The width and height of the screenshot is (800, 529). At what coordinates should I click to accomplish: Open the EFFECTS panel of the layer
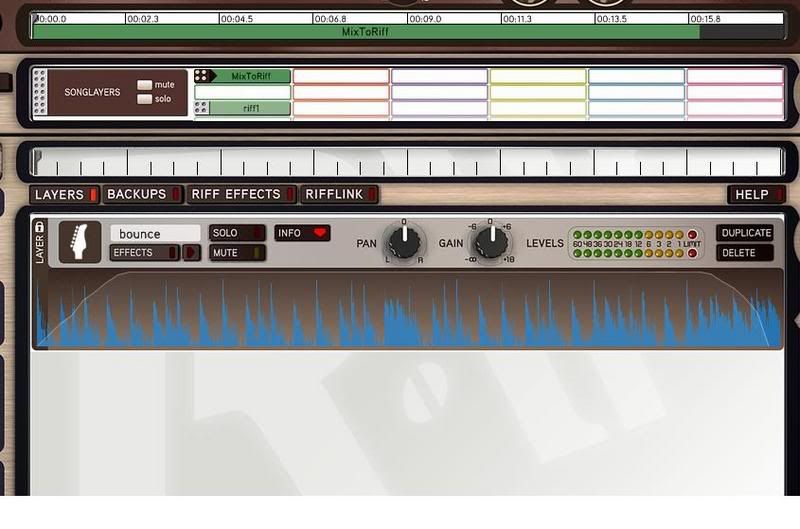click(x=144, y=253)
